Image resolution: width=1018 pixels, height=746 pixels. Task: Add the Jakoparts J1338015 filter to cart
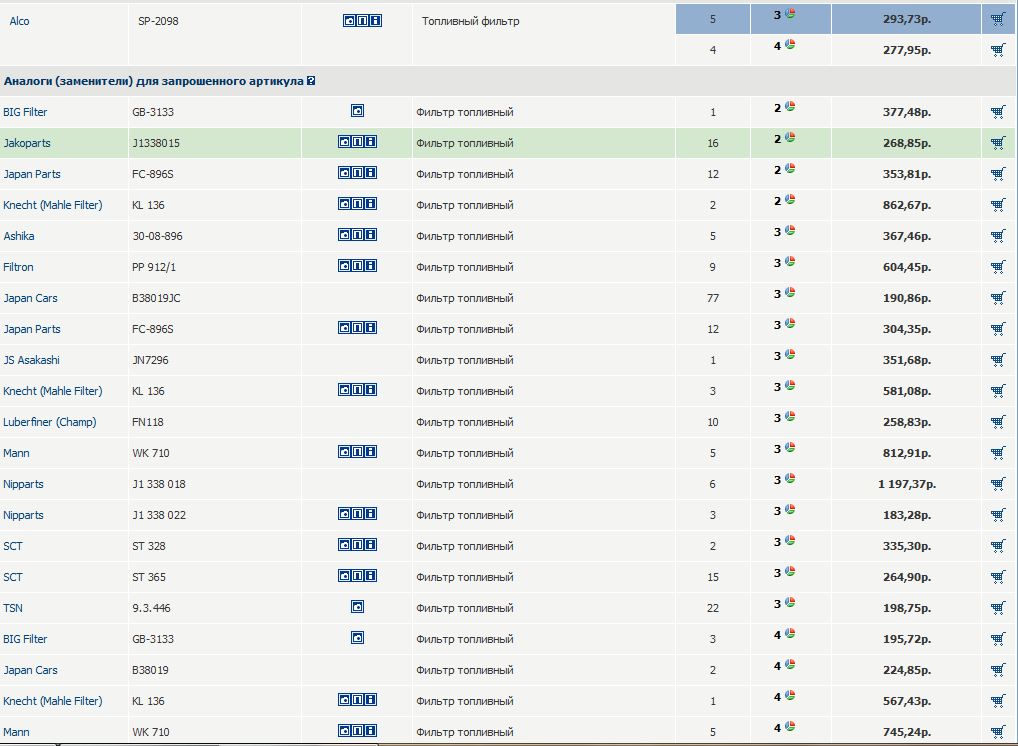[997, 143]
